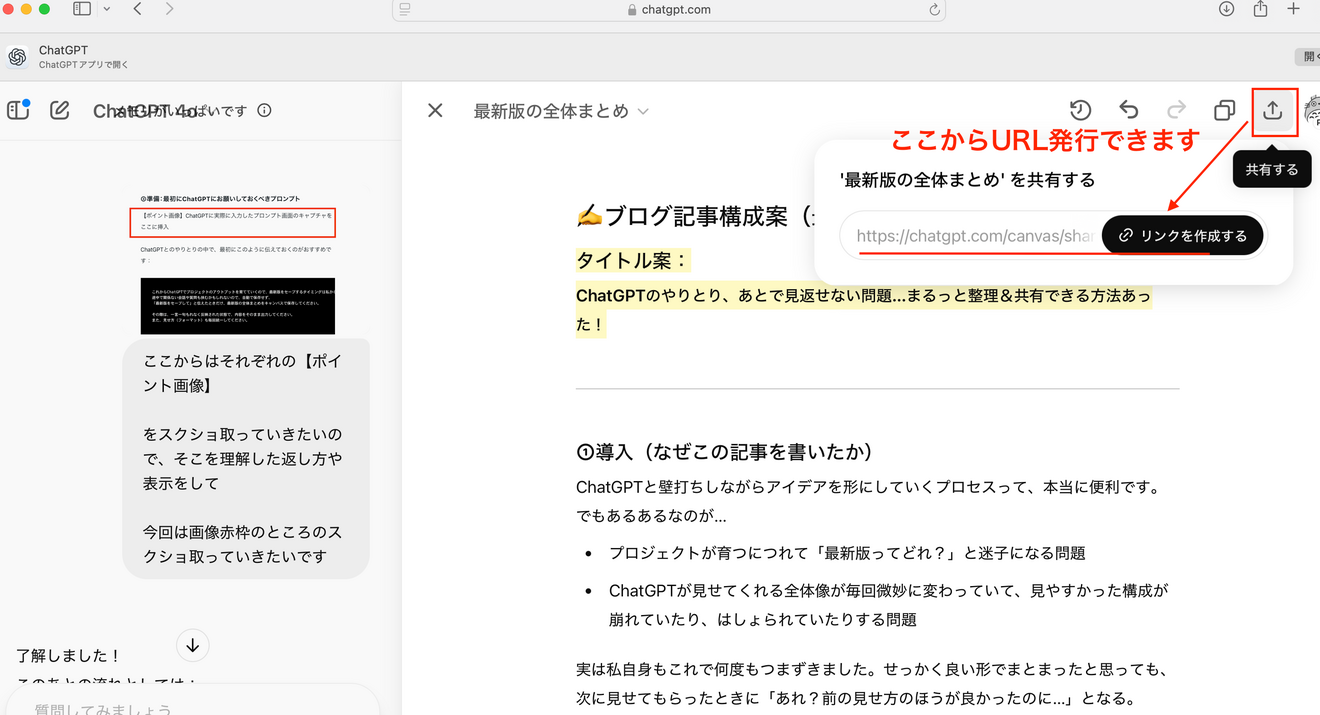Click the 開く button in app banner
This screenshot has width=1320, height=715.
pyautogui.click(x=1308, y=57)
